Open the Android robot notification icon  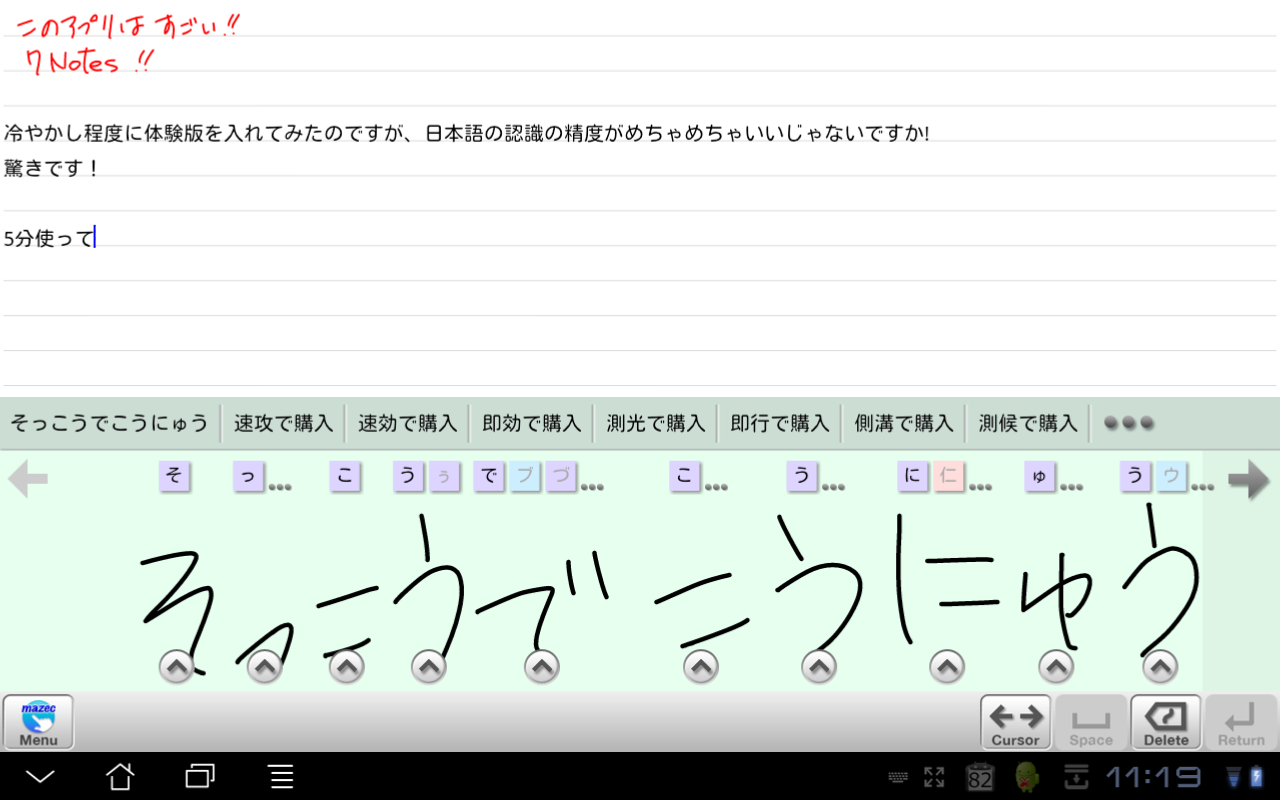pyautogui.click(x=1027, y=777)
